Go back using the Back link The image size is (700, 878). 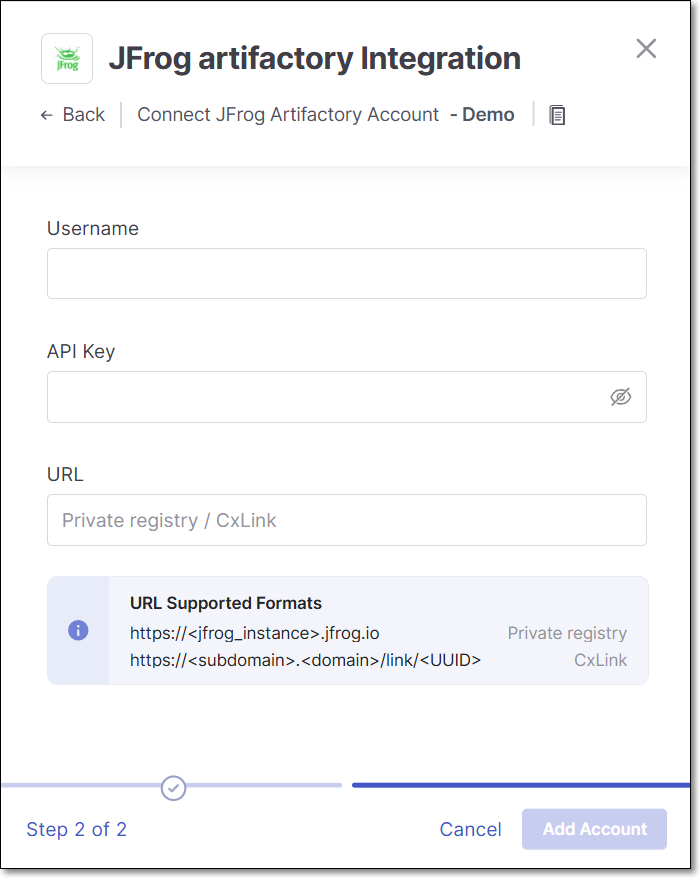tap(73, 115)
